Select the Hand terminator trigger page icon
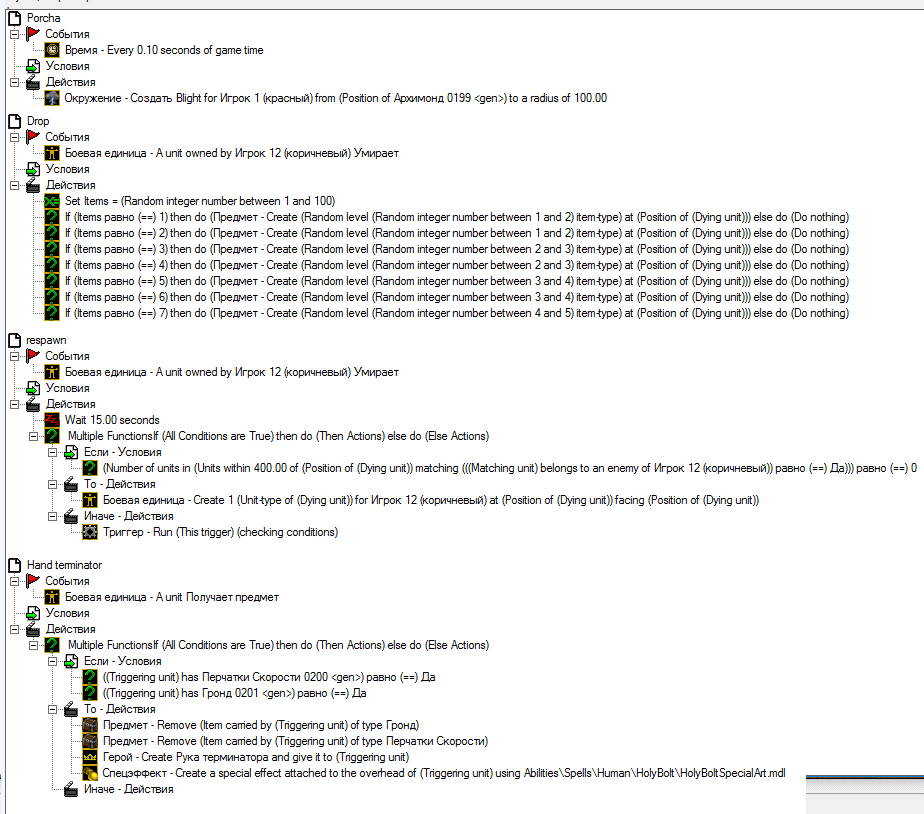This screenshot has height=814, width=924. (x=15, y=565)
